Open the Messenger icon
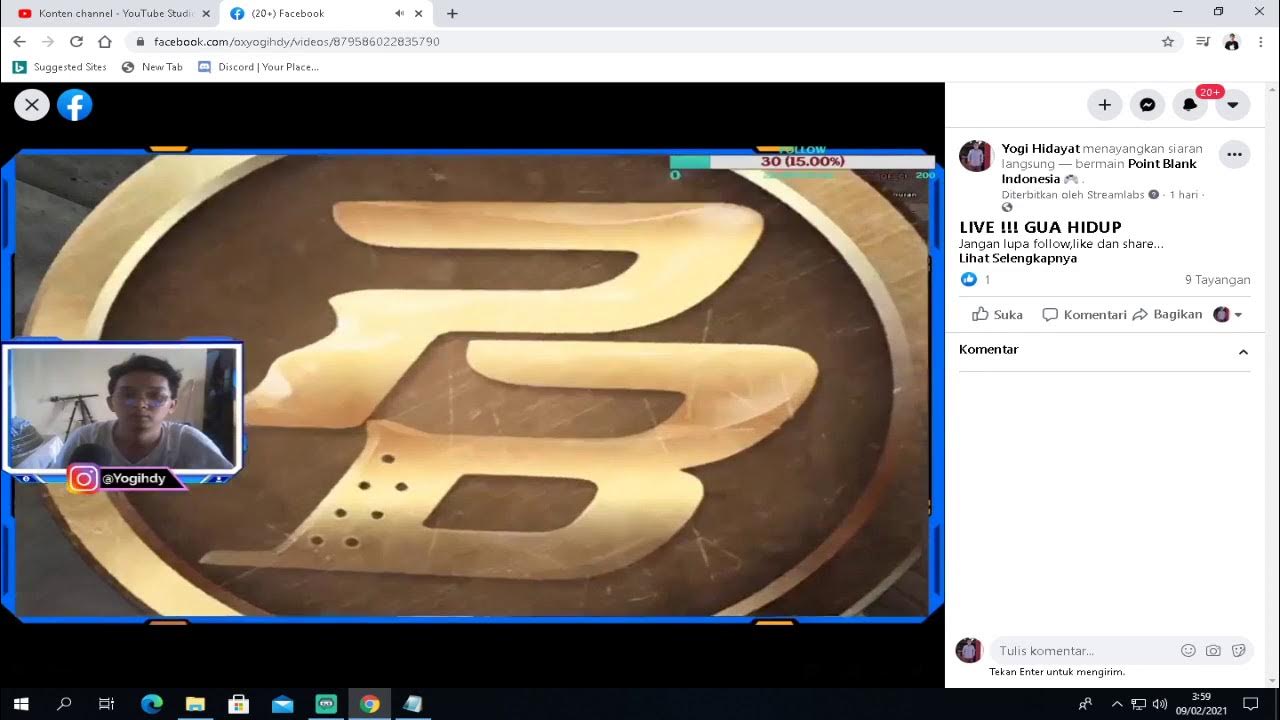1280x720 pixels. point(1148,104)
